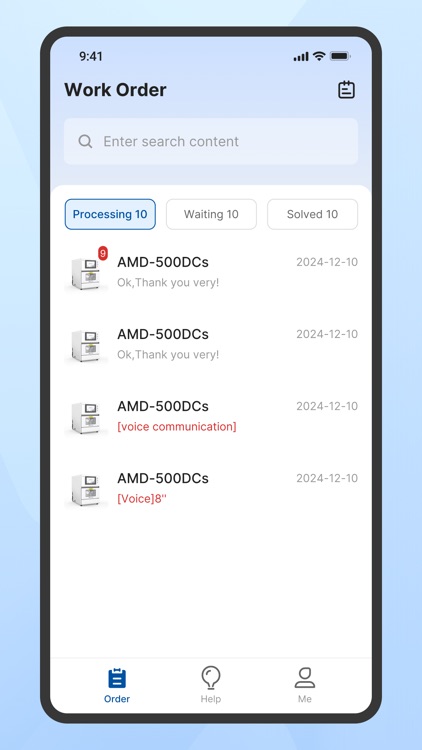Switch to the Solved 10 filter
The width and height of the screenshot is (422, 750).
[x=312, y=214]
